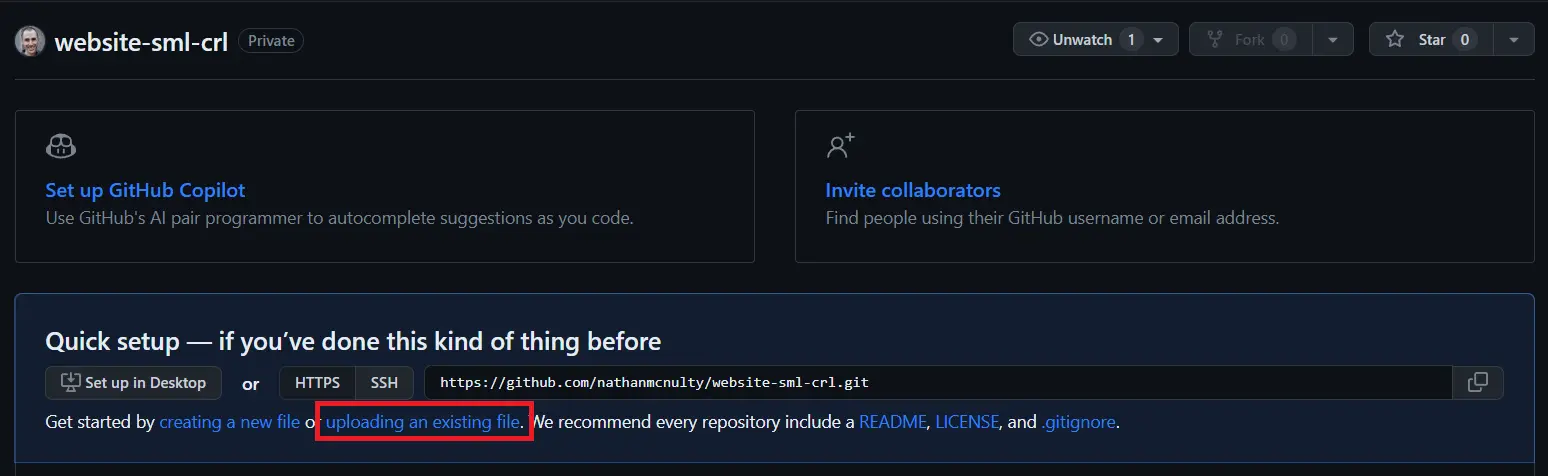
Task: Click the repository owner avatar
Action: coord(30,41)
